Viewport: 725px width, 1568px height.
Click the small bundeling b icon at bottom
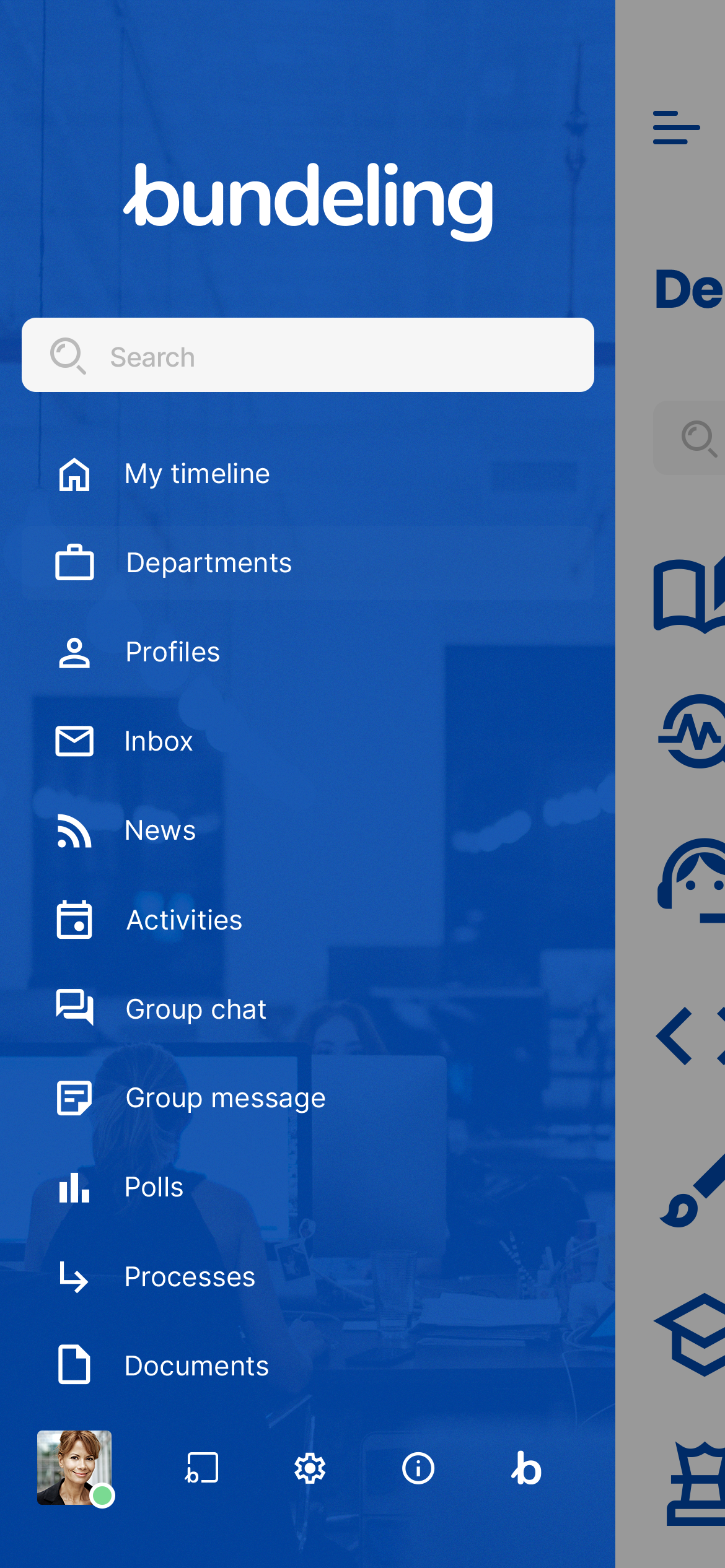(x=527, y=1468)
